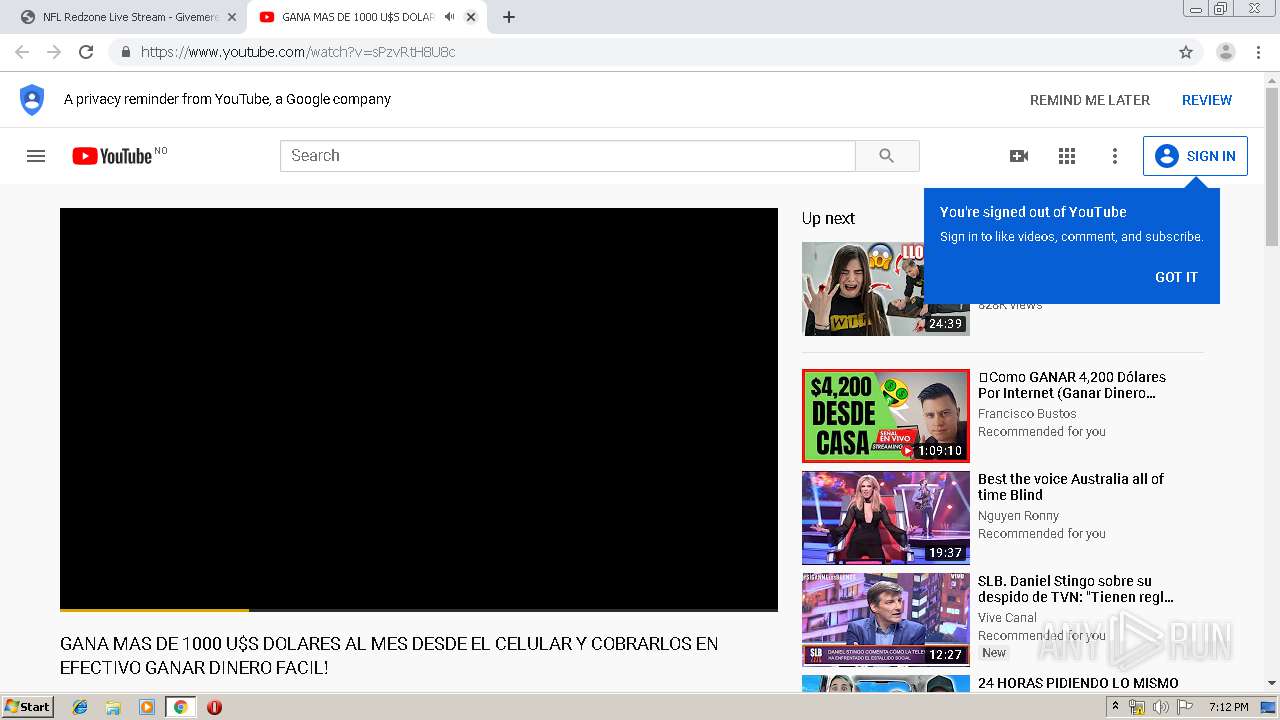
Task: Mute the tab via speaker icon
Action: coord(450,17)
